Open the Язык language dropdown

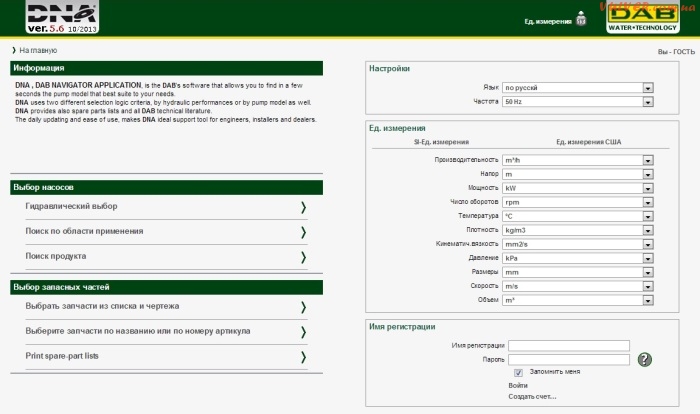[578, 88]
